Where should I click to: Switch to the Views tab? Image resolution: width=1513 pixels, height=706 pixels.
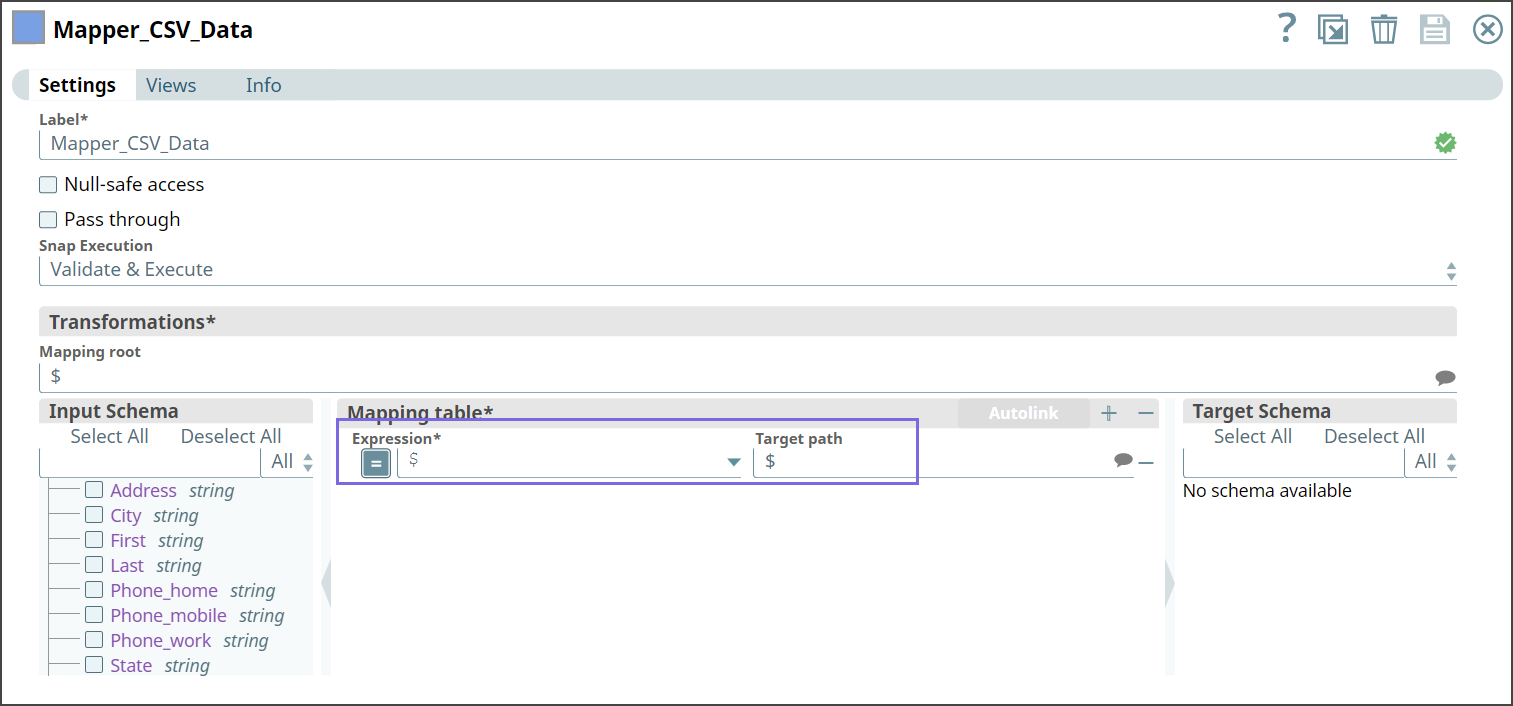170,85
